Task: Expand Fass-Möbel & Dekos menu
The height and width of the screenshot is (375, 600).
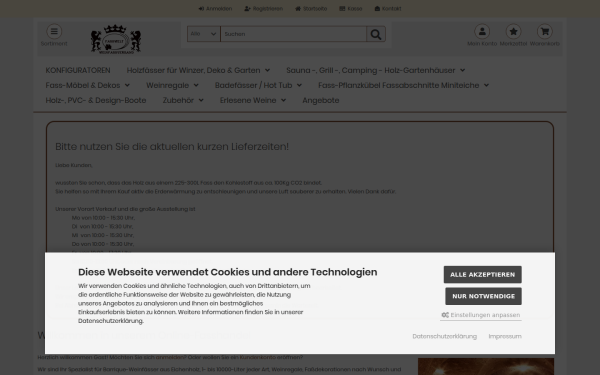Action: (88, 85)
